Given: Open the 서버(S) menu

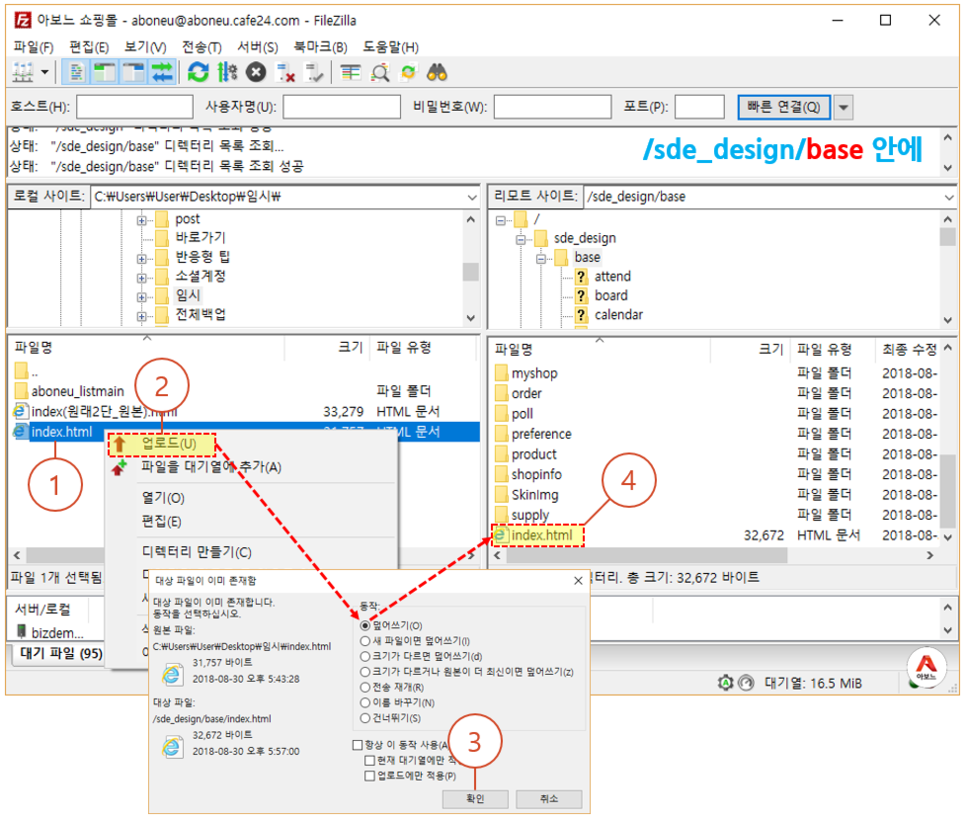Looking at the screenshot, I should coord(258,47).
